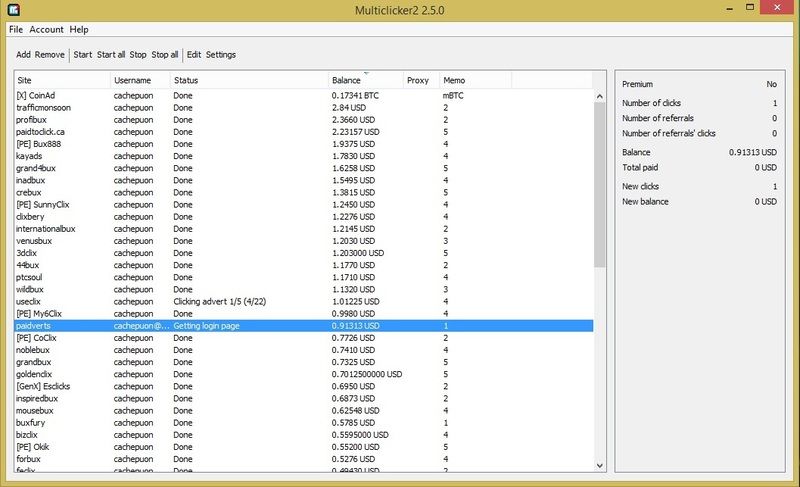Select the 44bux row
This screenshot has width=800, height=487.
(x=304, y=265)
